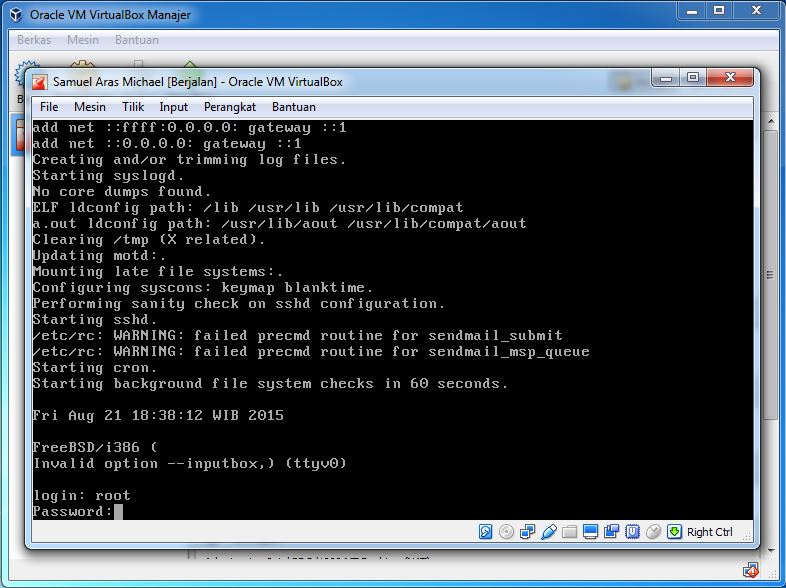Click the Password prompt cursor in terminal
Viewport: 786px width, 588px height.
[x=118, y=512]
